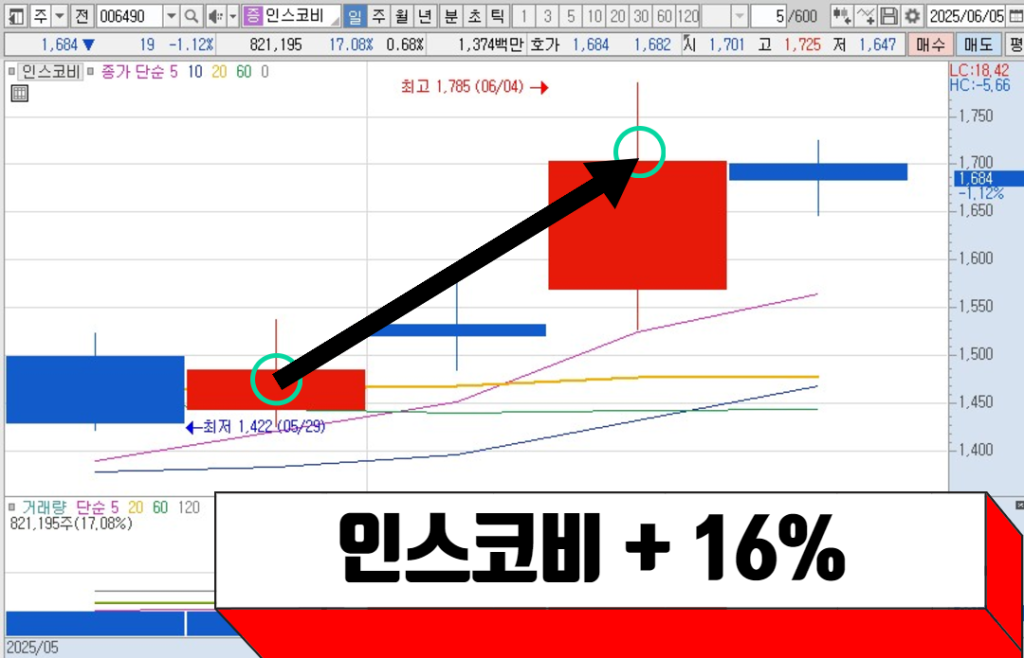The image size is (1024, 658).
Task: Choose the 20 interval button
Action: [618, 15]
